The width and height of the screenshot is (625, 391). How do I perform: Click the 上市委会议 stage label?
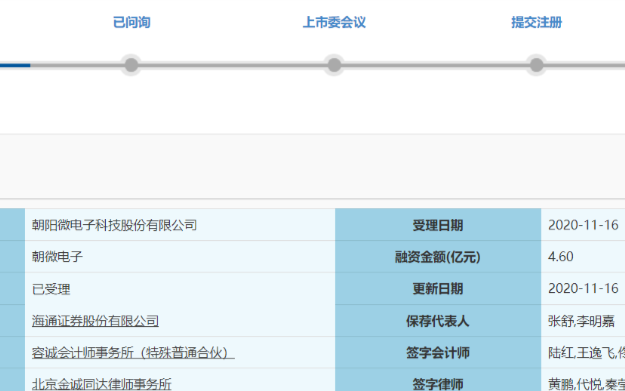334,22
